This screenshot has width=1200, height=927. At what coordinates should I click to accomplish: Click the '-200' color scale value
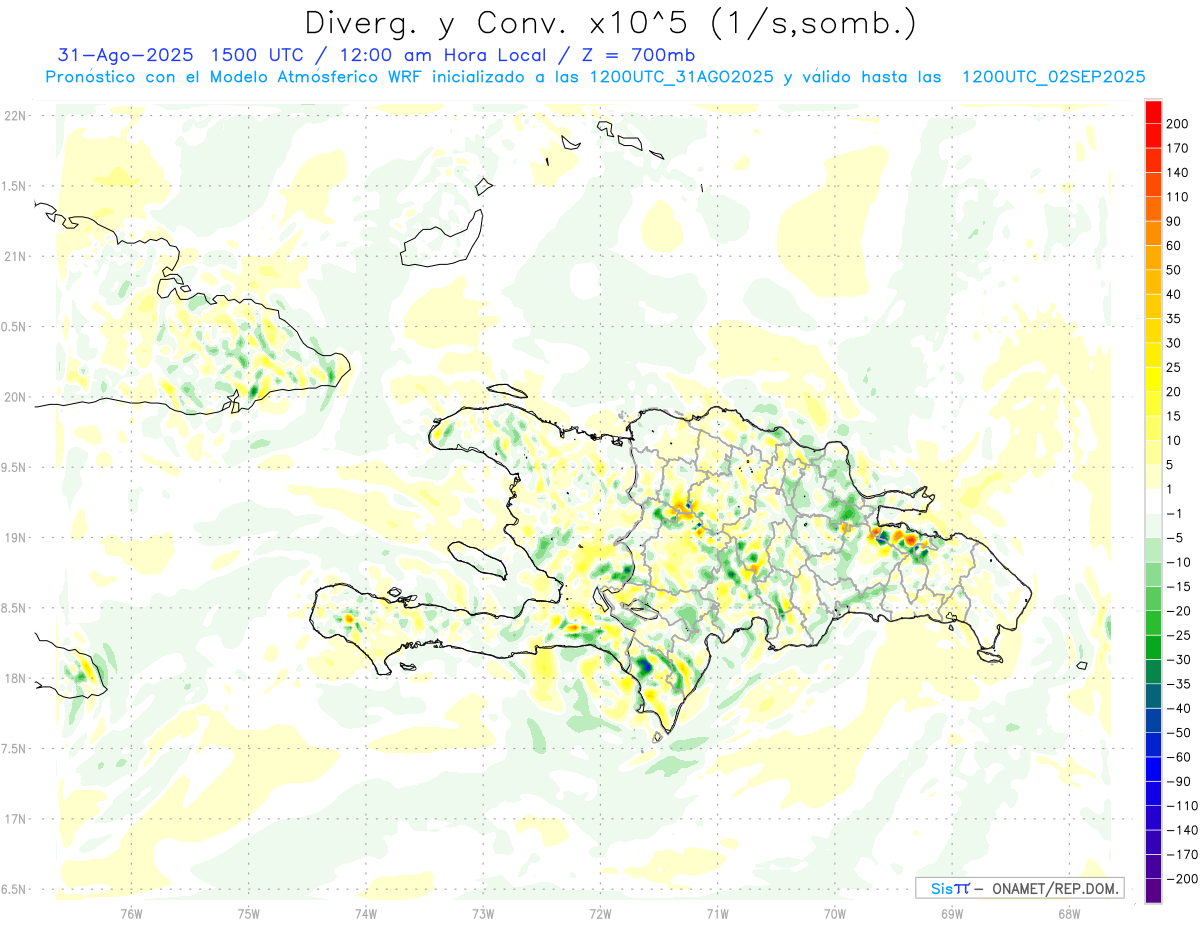coord(1181,878)
